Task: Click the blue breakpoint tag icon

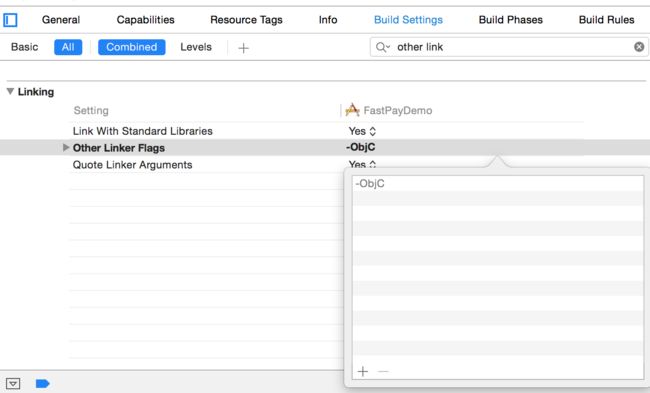Action: pyautogui.click(x=43, y=383)
